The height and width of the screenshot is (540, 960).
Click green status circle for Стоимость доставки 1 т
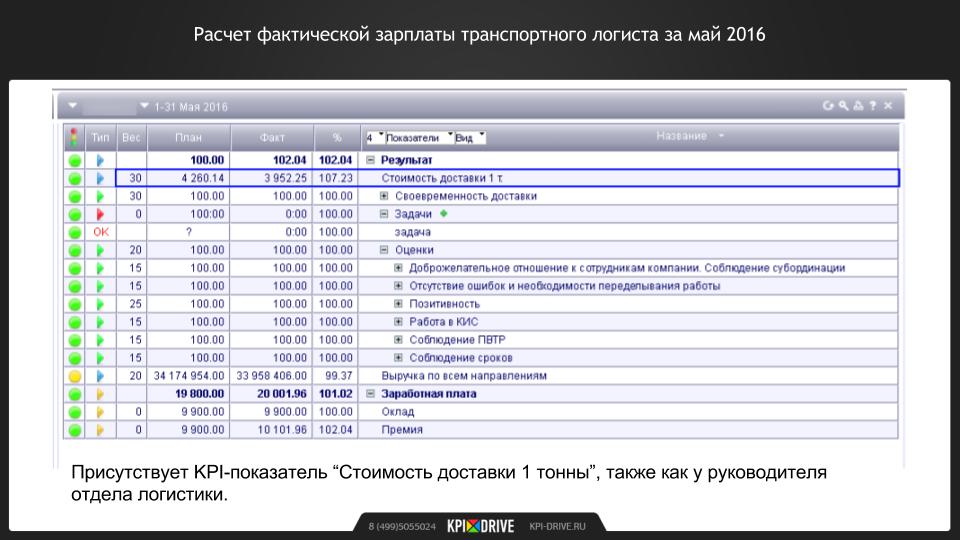point(75,179)
